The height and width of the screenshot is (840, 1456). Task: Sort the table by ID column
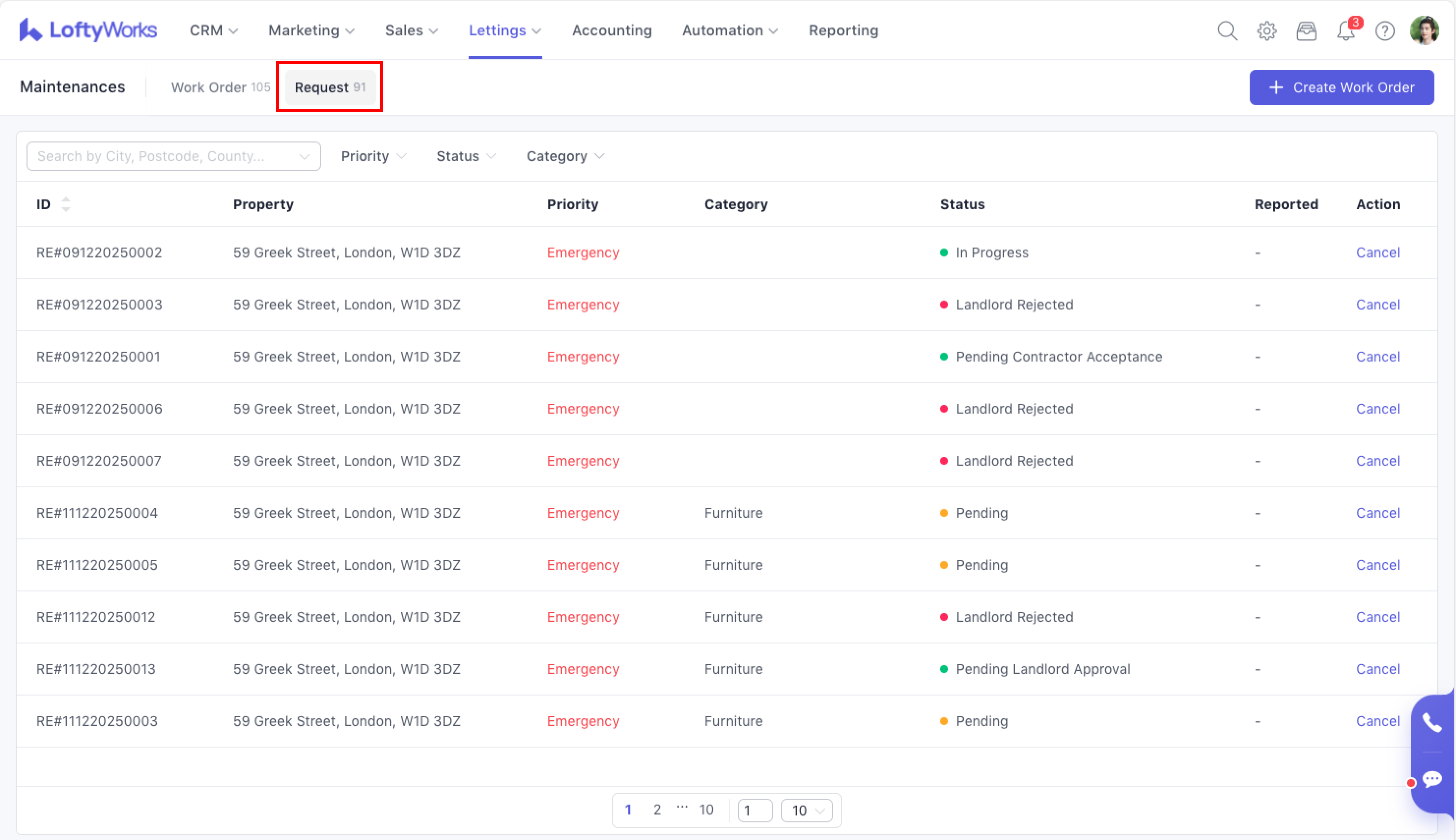[65, 204]
